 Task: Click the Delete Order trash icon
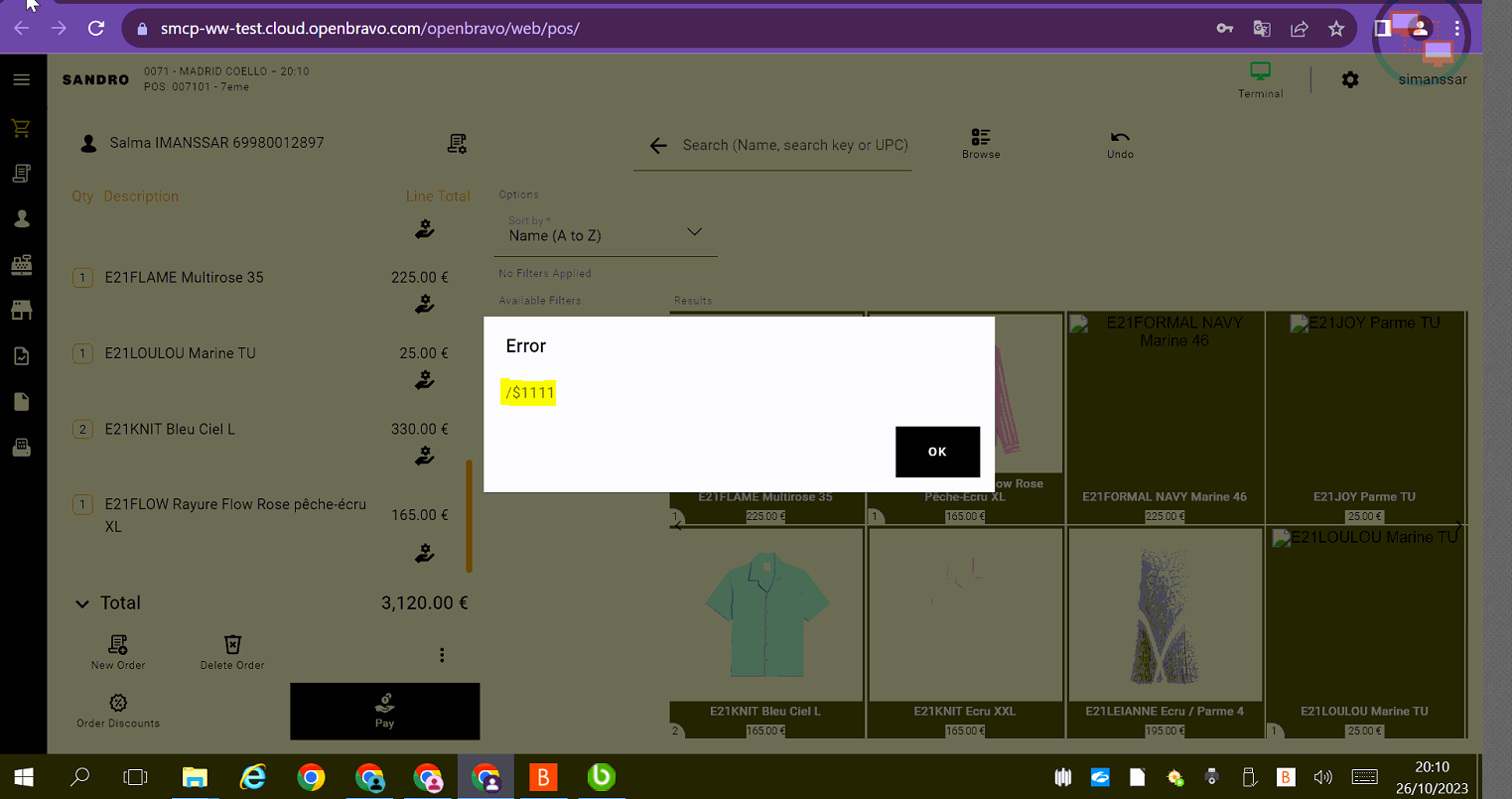coord(232,645)
